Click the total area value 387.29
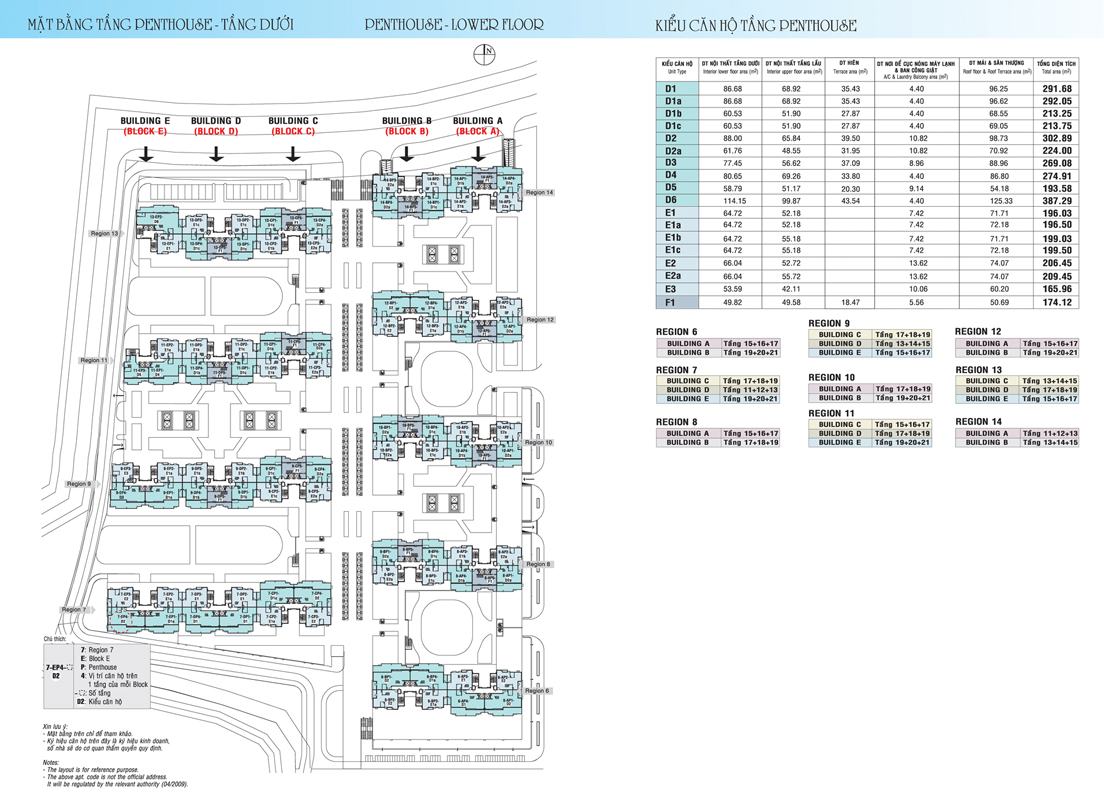Screen dimensions: 1104x800 click(1057, 200)
